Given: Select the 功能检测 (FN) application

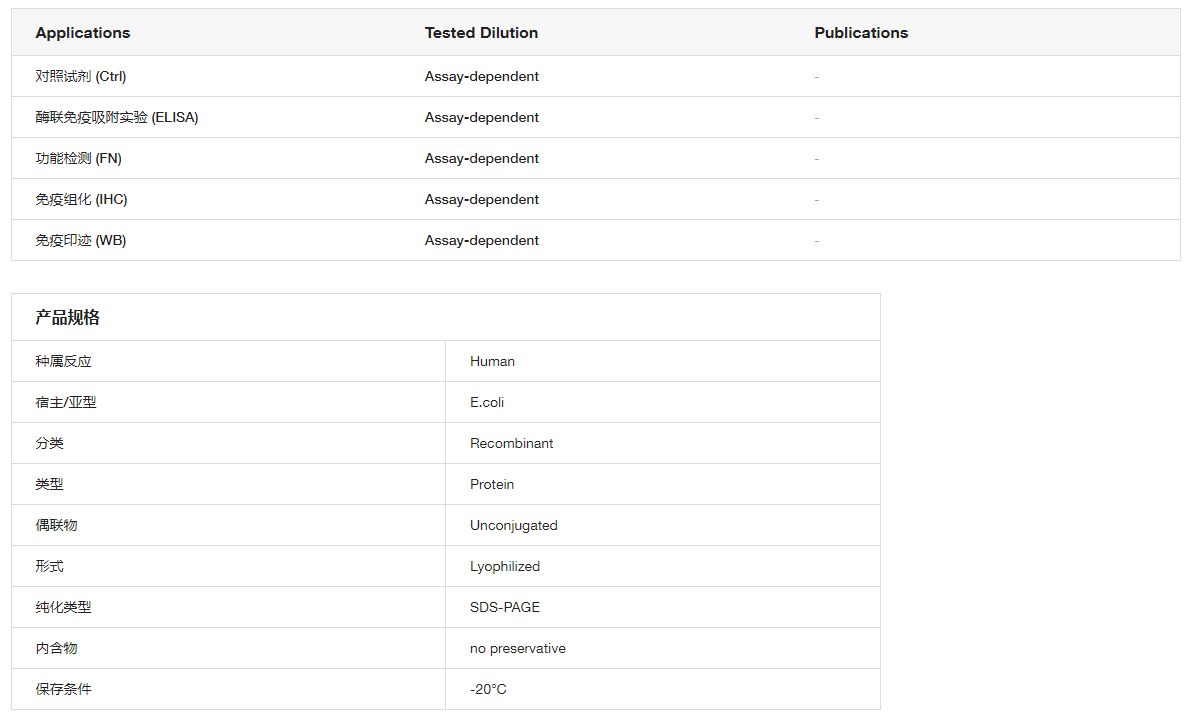Looking at the screenshot, I should pos(78,158).
